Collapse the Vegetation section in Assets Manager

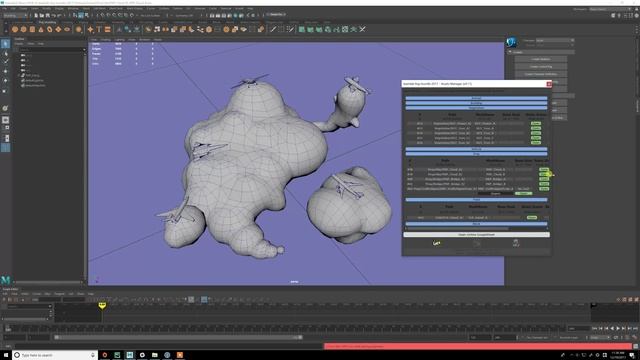tap(476, 108)
